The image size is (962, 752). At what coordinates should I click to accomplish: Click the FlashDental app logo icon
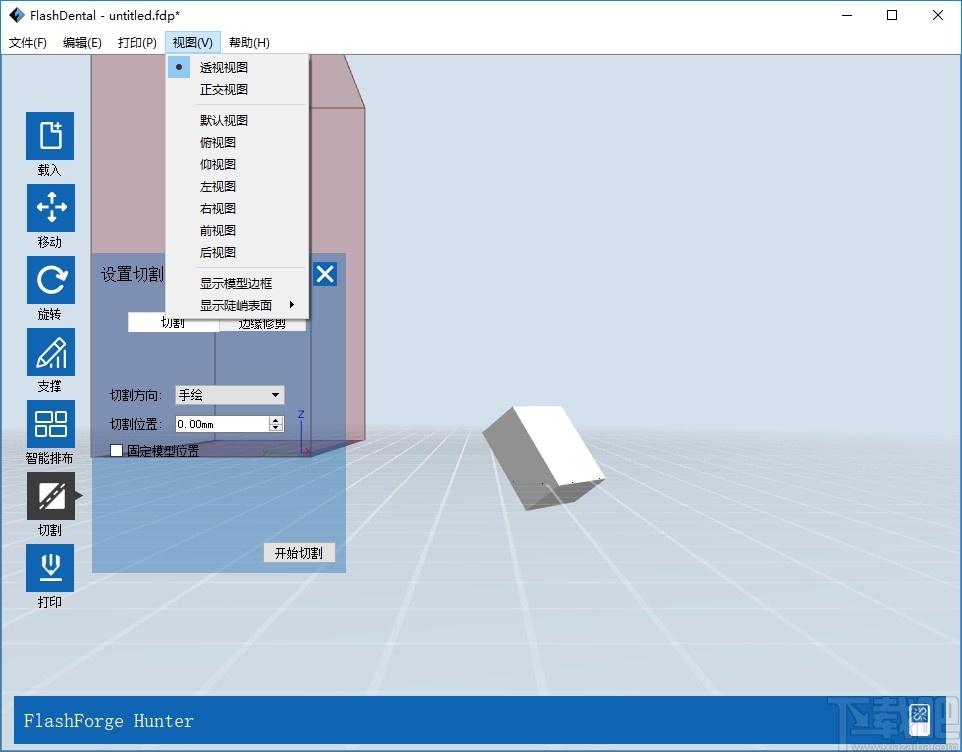pyautogui.click(x=17, y=15)
